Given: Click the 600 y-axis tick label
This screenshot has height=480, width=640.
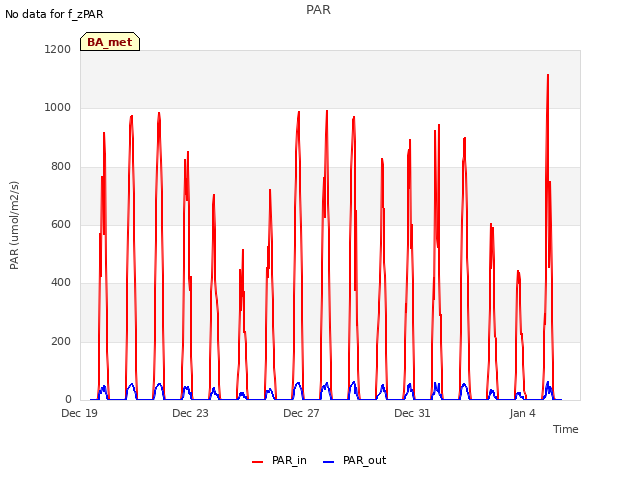Looking at the screenshot, I should click(61, 224).
